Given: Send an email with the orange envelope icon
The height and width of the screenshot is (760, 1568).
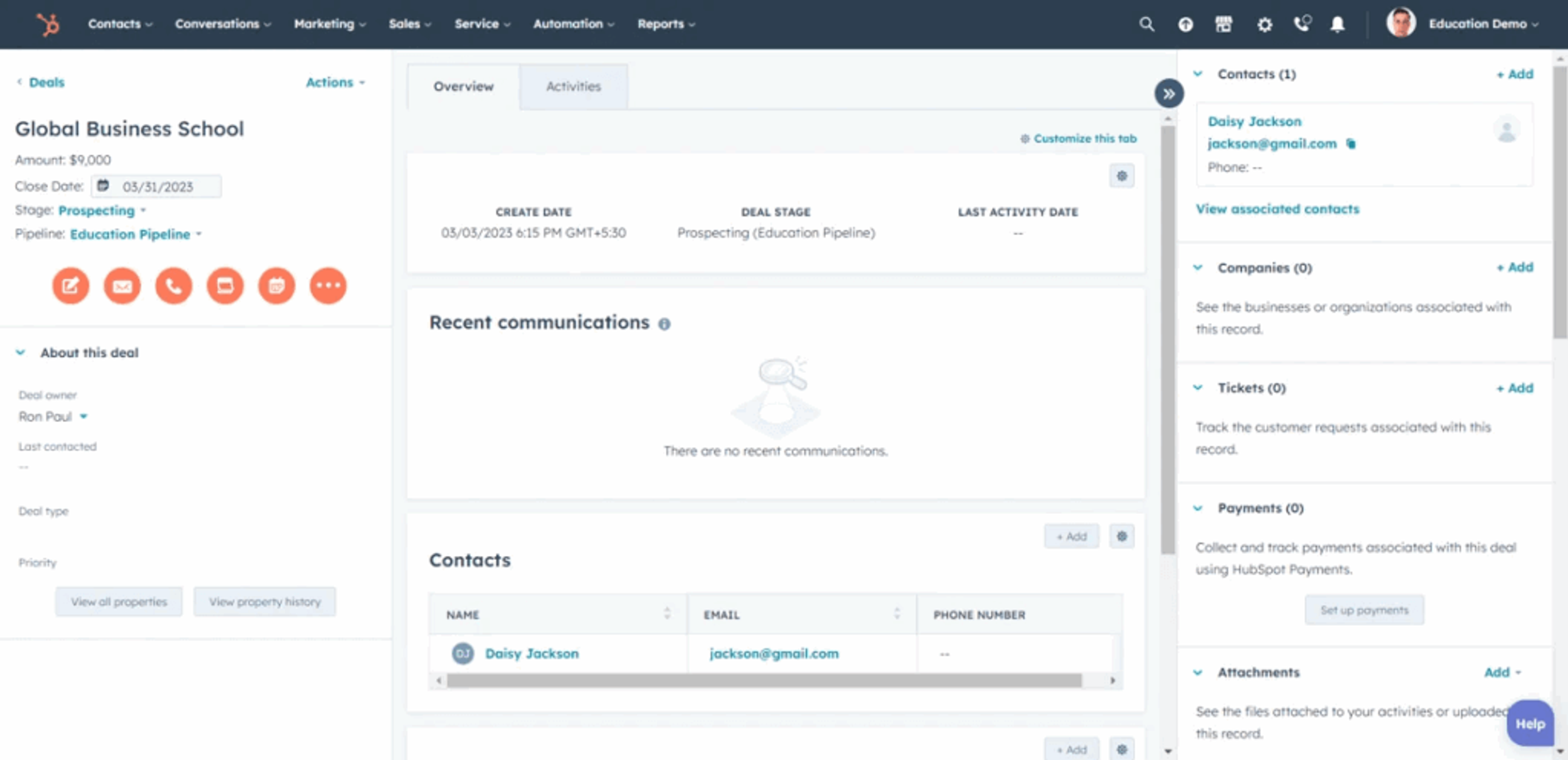Looking at the screenshot, I should pos(122,286).
